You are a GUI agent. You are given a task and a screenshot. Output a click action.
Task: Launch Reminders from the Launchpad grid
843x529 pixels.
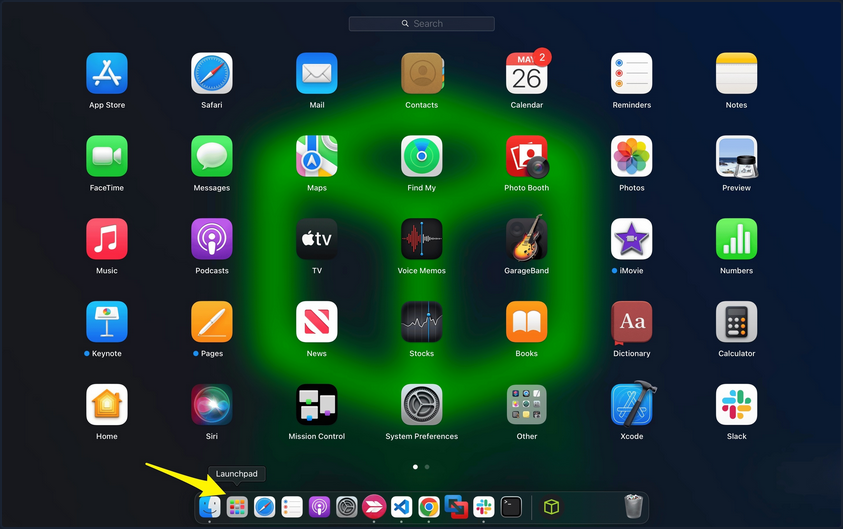pyautogui.click(x=632, y=73)
